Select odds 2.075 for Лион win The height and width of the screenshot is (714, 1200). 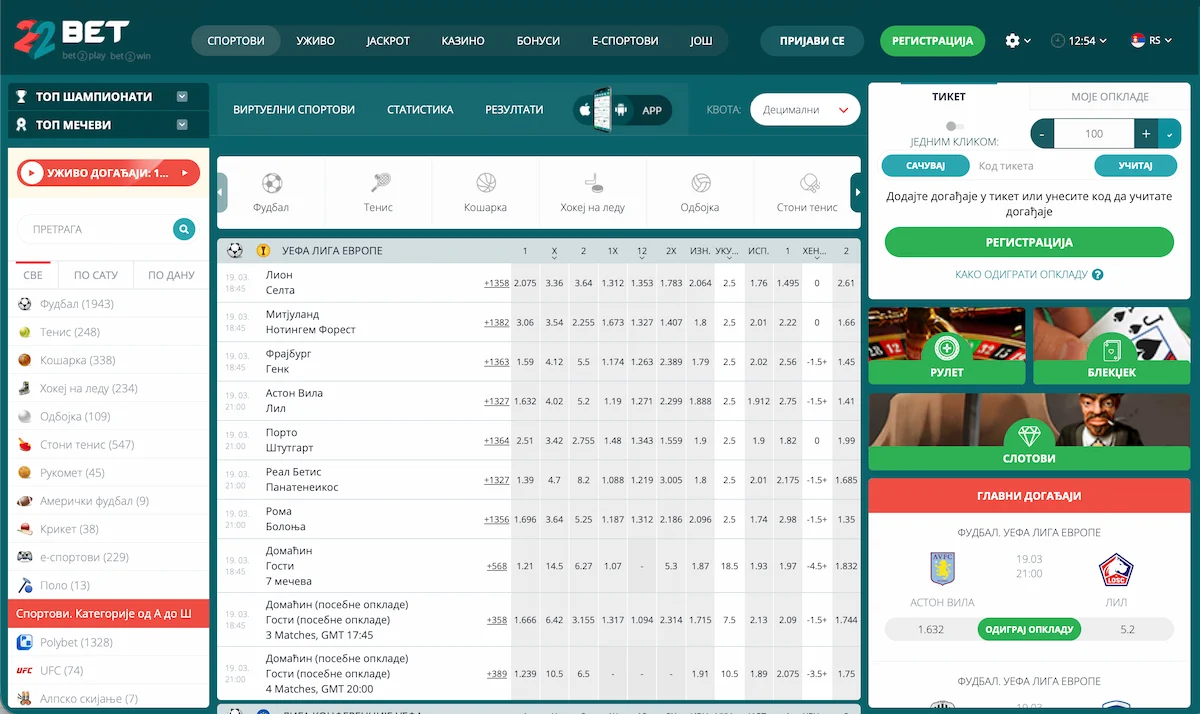pos(525,283)
